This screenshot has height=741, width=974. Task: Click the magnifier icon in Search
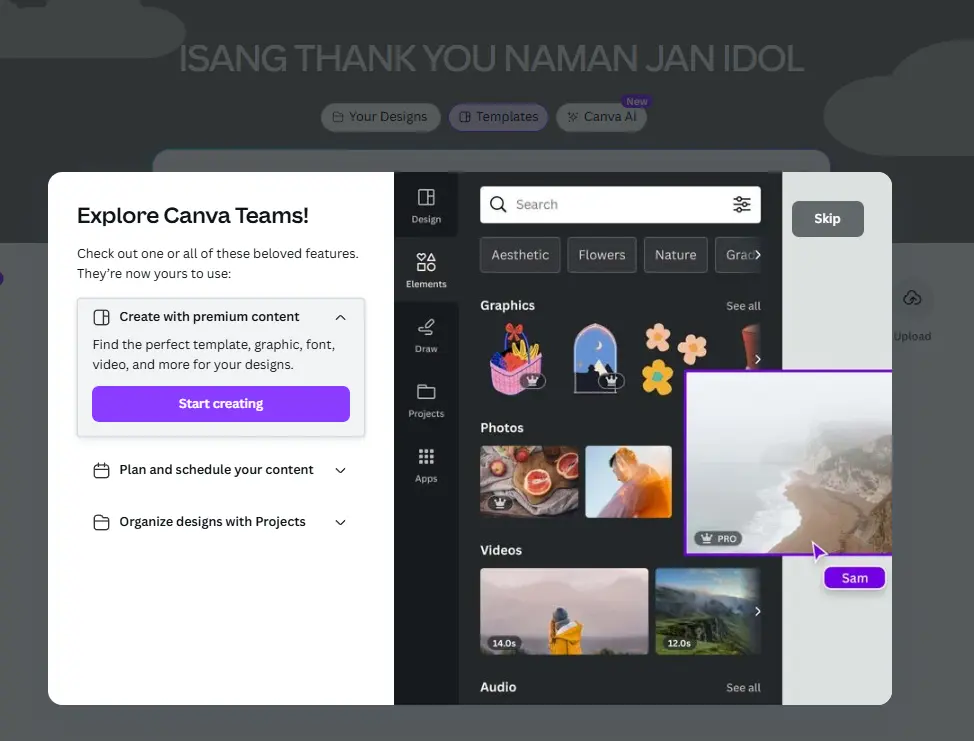pos(498,204)
